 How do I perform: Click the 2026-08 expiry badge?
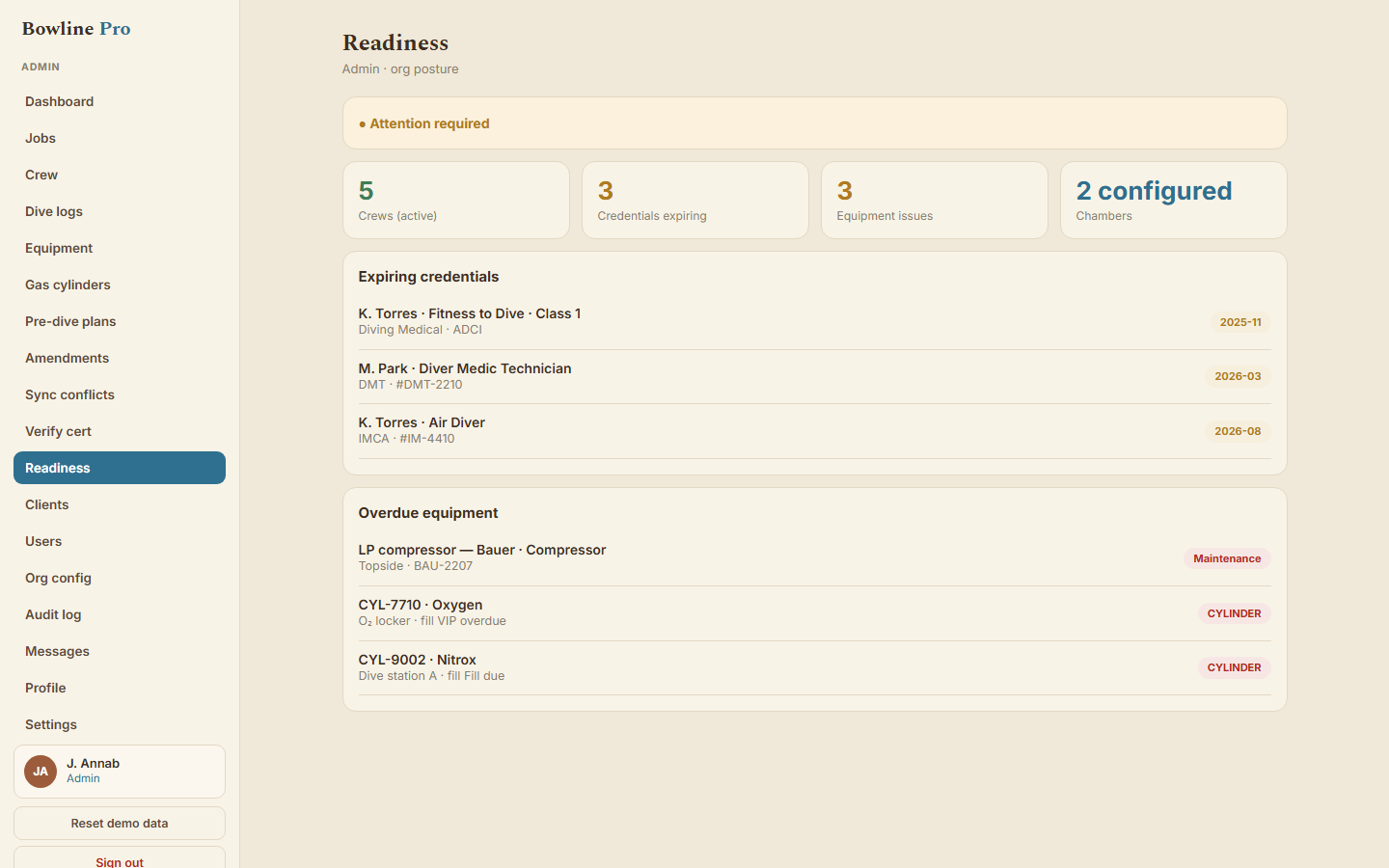[1238, 431]
